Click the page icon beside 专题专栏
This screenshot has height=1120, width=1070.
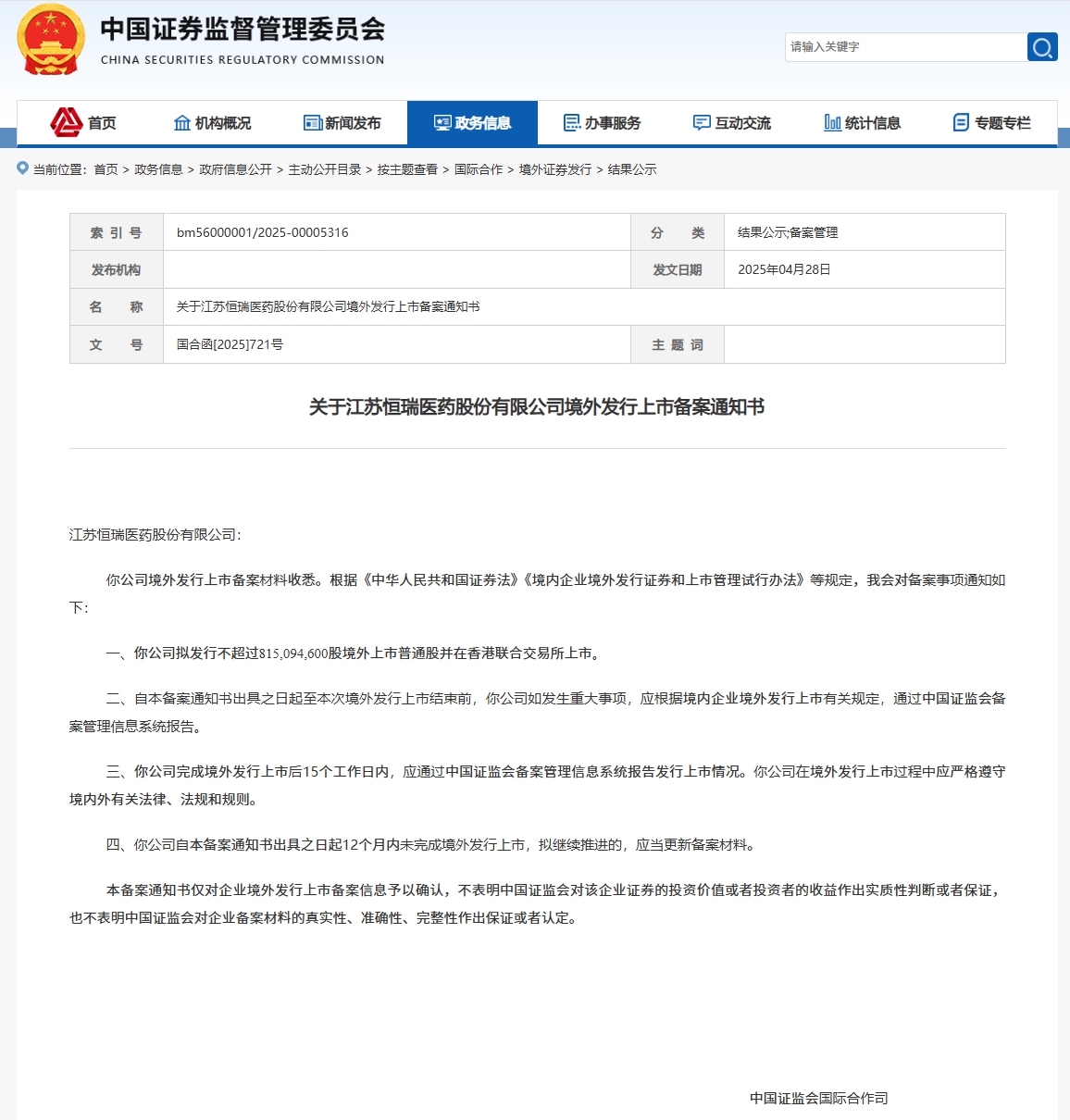click(x=962, y=122)
